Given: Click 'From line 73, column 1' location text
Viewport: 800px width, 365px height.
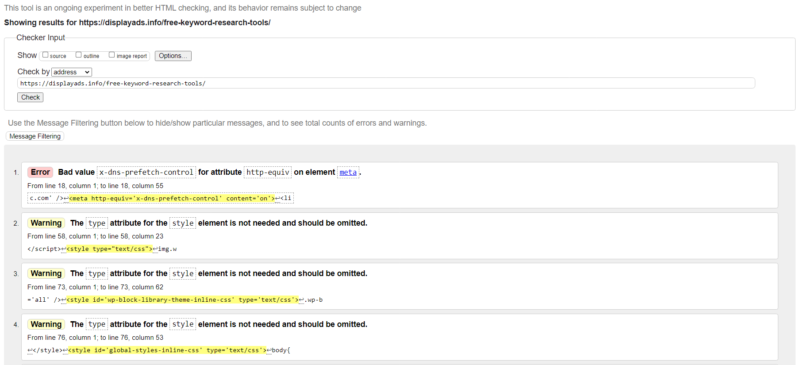Looking at the screenshot, I should click(x=95, y=287).
